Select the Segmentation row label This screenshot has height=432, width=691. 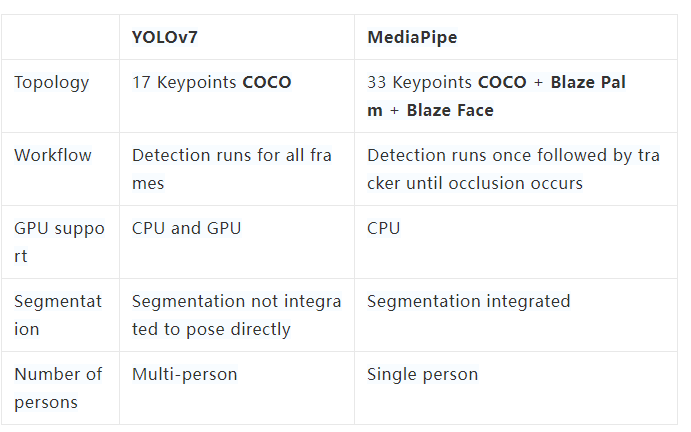click(x=58, y=315)
